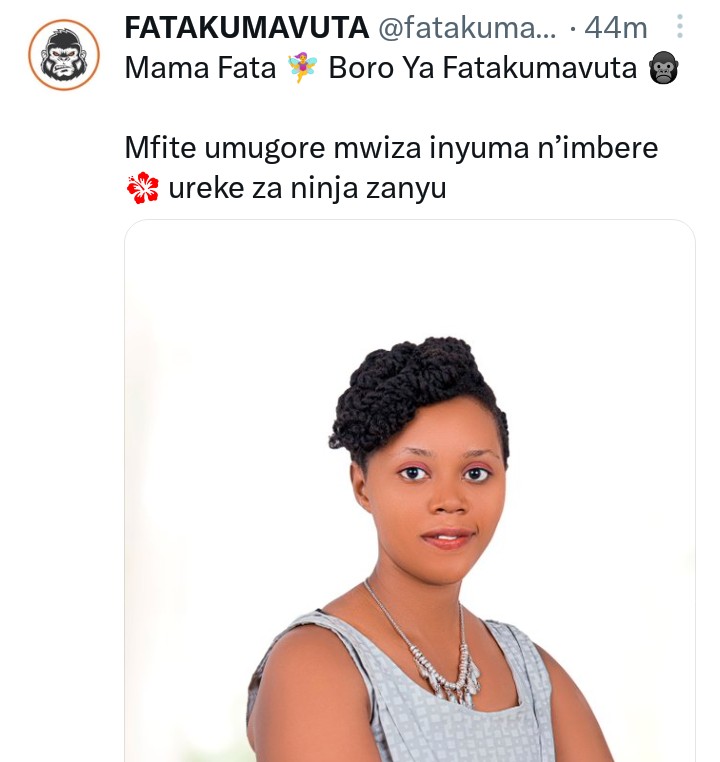Click the fairy emoji after Mama Fata
The image size is (720, 762).
302,68
